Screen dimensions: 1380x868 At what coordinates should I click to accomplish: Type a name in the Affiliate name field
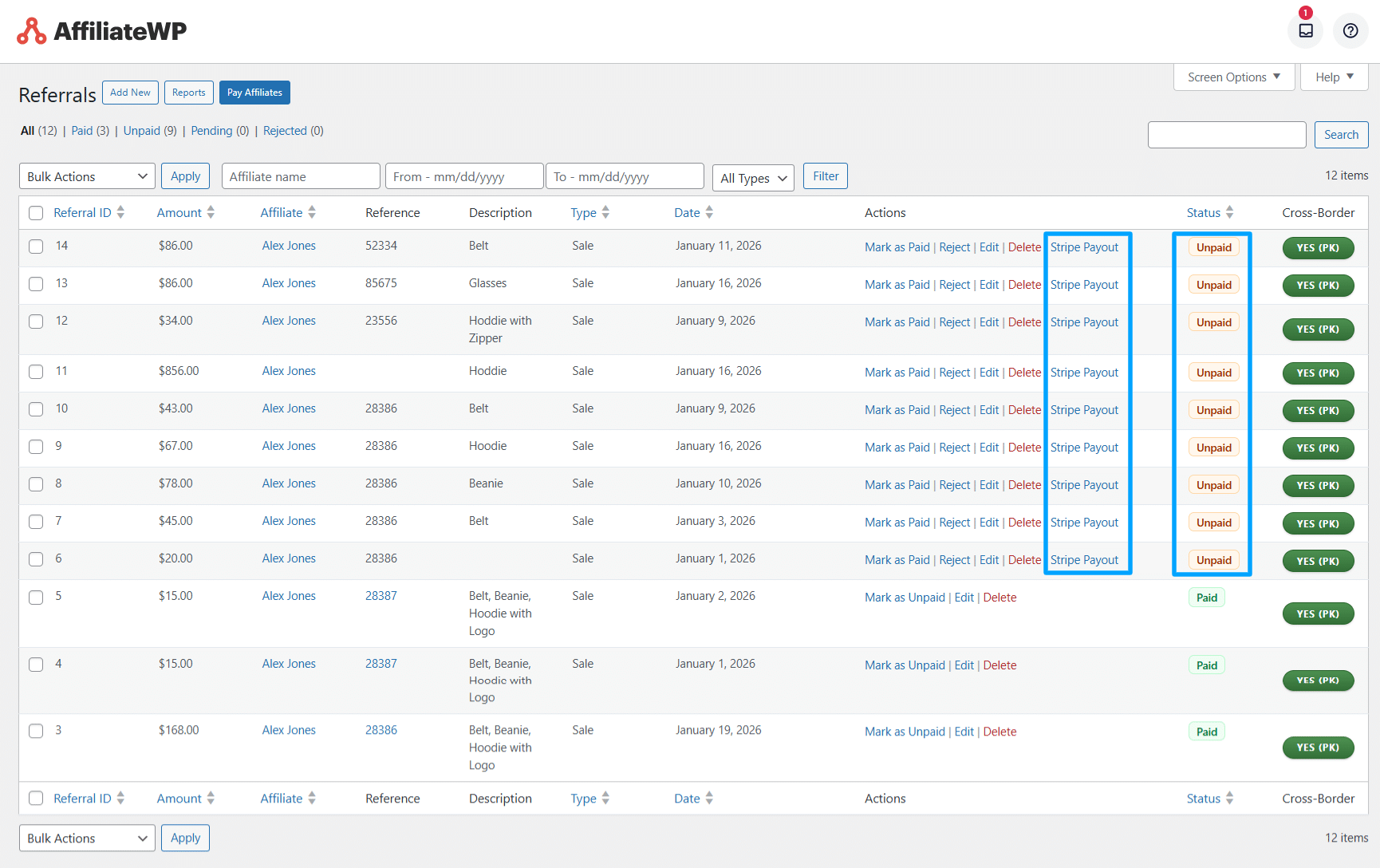[301, 176]
